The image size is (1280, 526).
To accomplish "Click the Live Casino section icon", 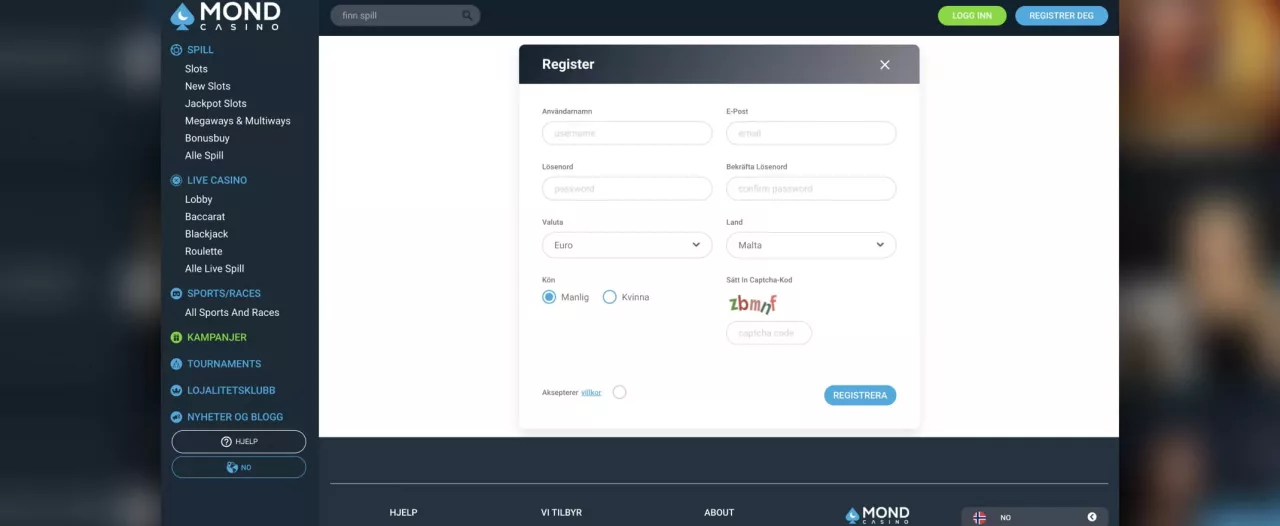I will pos(176,180).
